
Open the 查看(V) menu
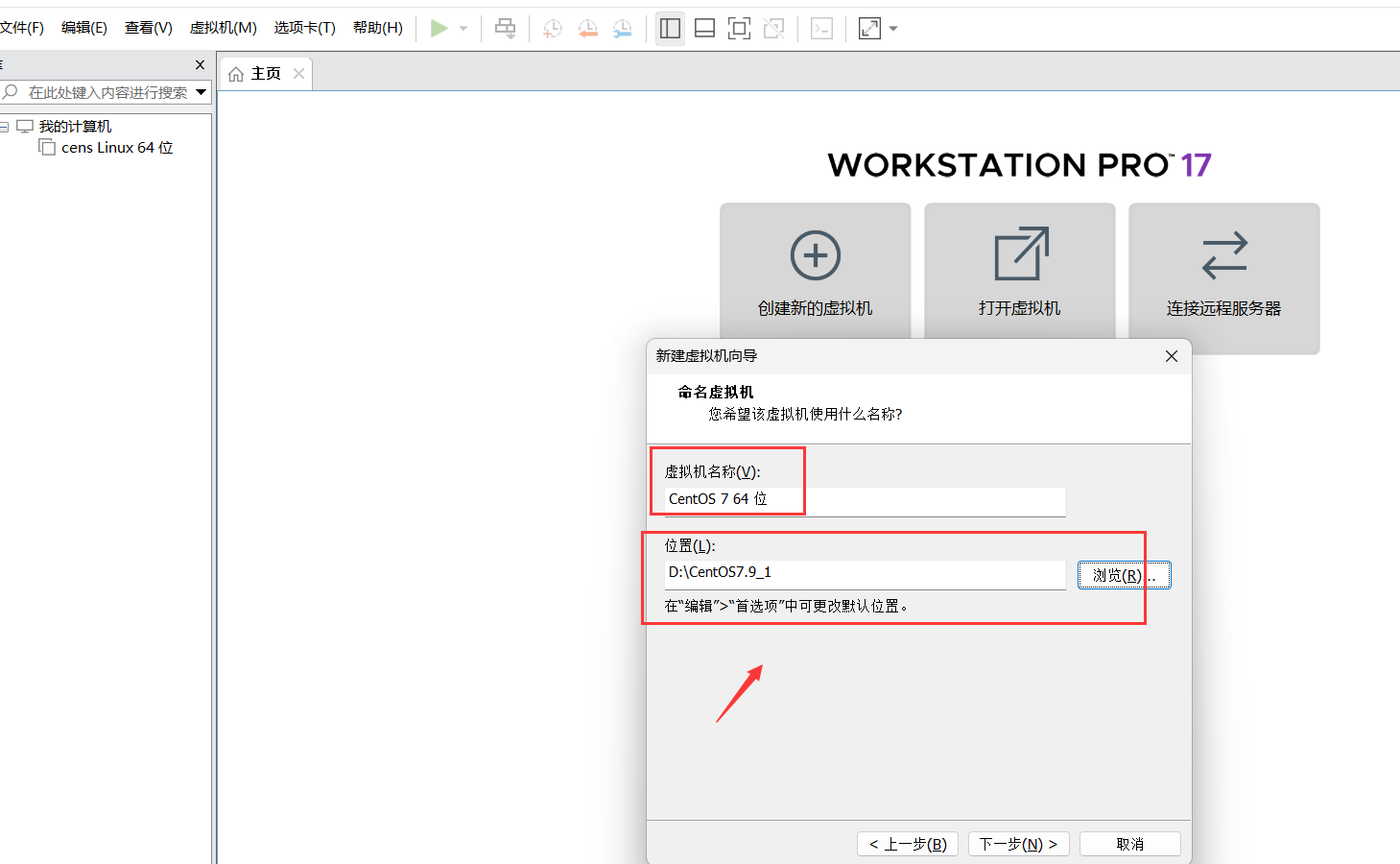(x=149, y=28)
